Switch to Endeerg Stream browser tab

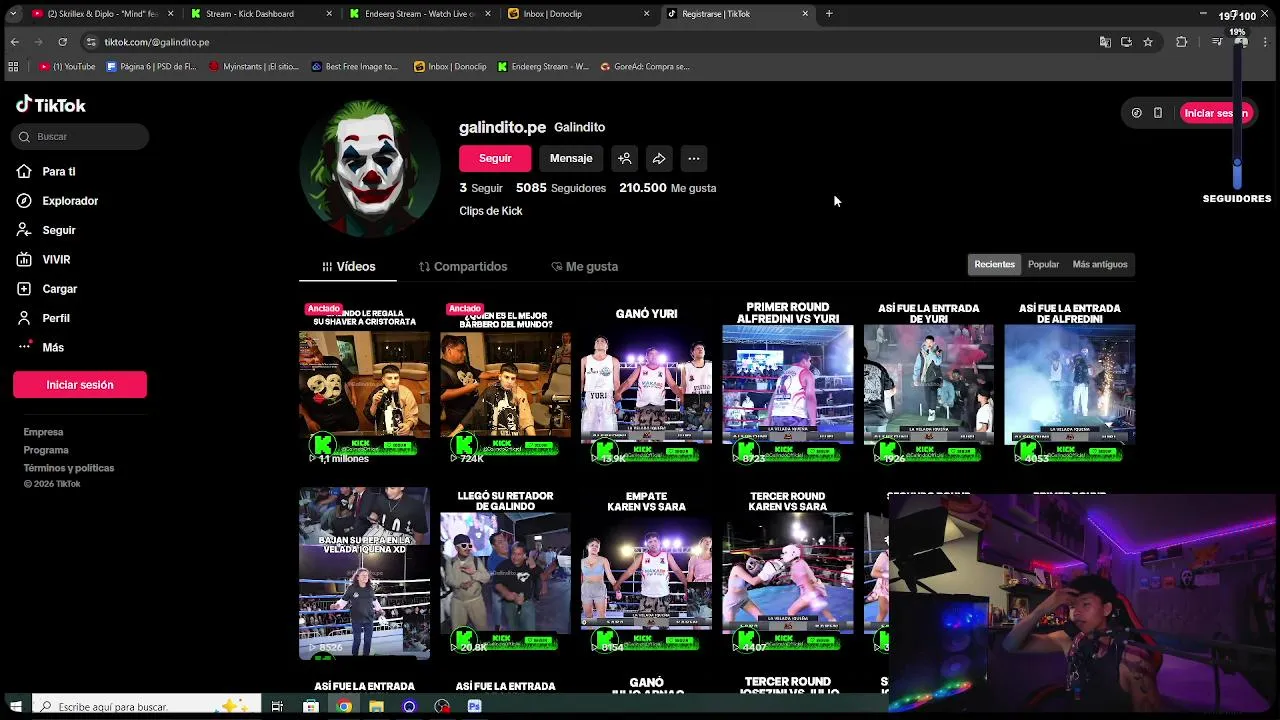tap(418, 14)
